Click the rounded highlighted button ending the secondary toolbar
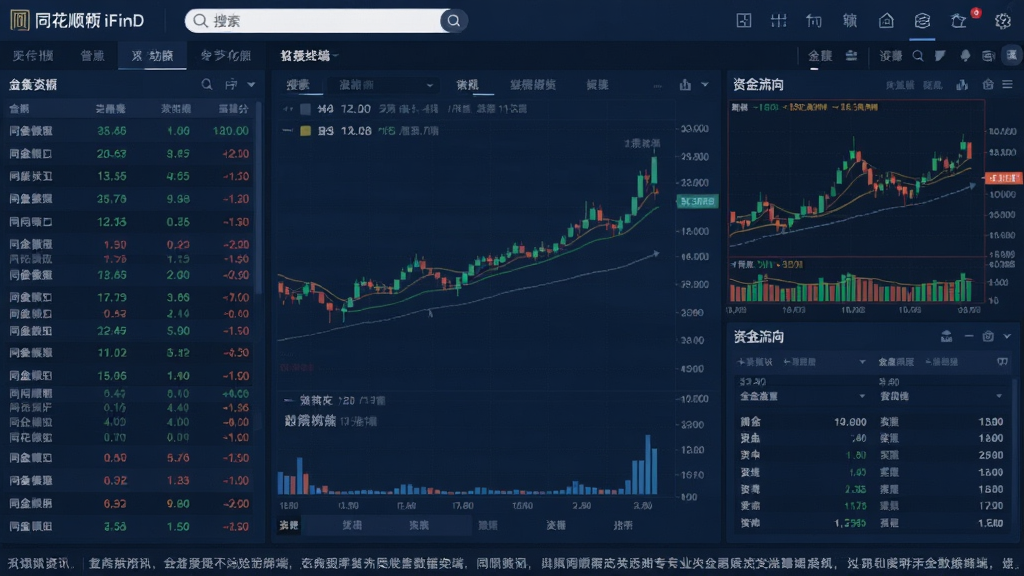1024x576 pixels. pos(1012,56)
